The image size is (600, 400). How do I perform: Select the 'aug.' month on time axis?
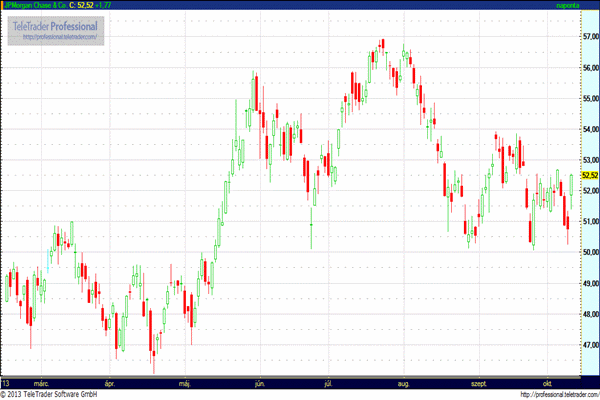tap(404, 382)
